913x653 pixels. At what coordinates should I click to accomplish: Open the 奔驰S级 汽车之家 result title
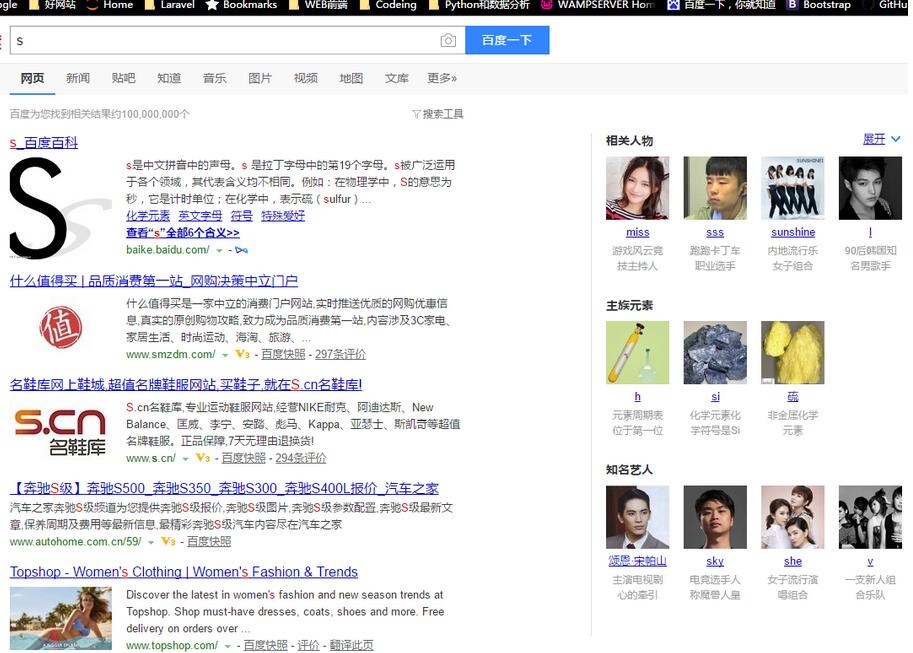point(224,488)
